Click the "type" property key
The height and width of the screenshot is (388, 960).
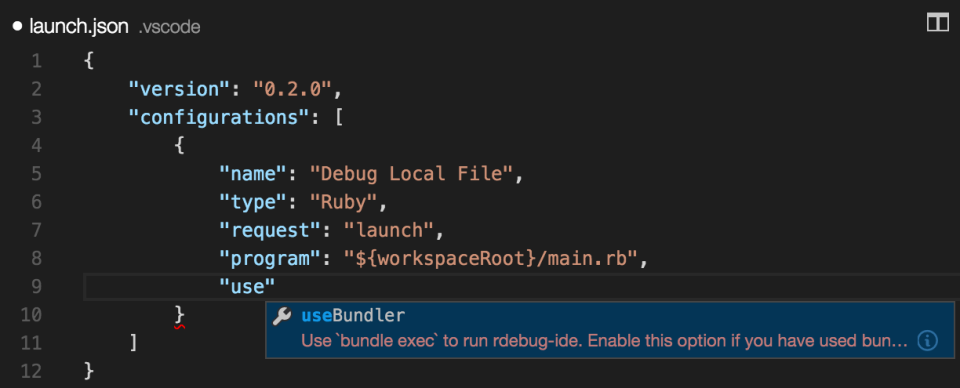tap(253, 203)
